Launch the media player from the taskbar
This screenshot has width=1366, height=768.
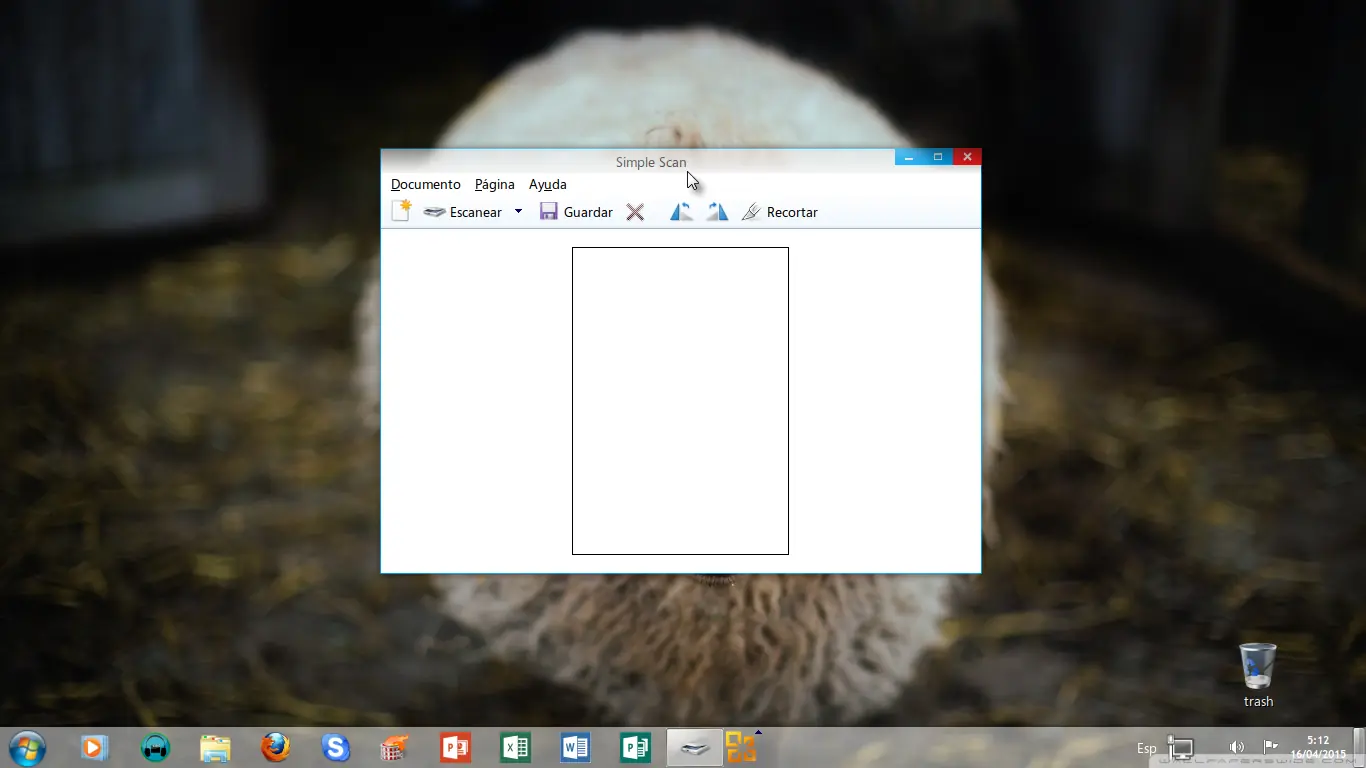[94, 747]
